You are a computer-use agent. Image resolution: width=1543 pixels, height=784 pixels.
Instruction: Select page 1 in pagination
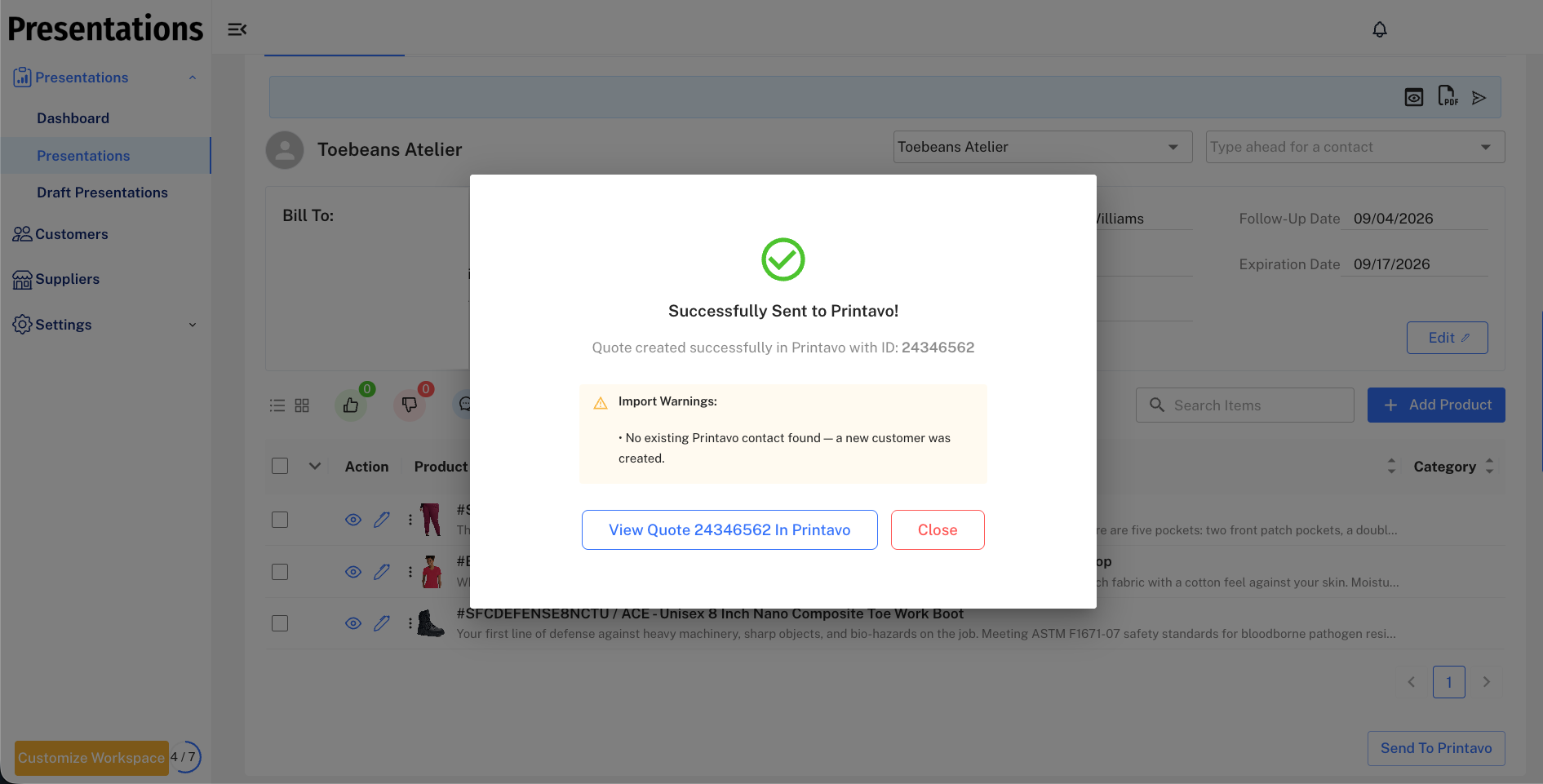[1449, 682]
